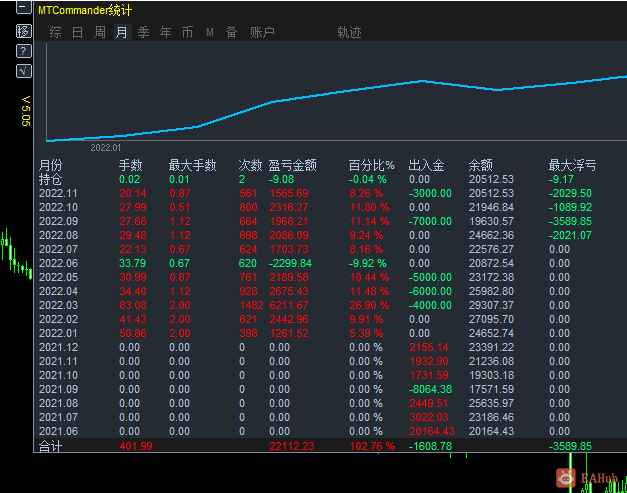Click loss value -2299.84

(290, 263)
